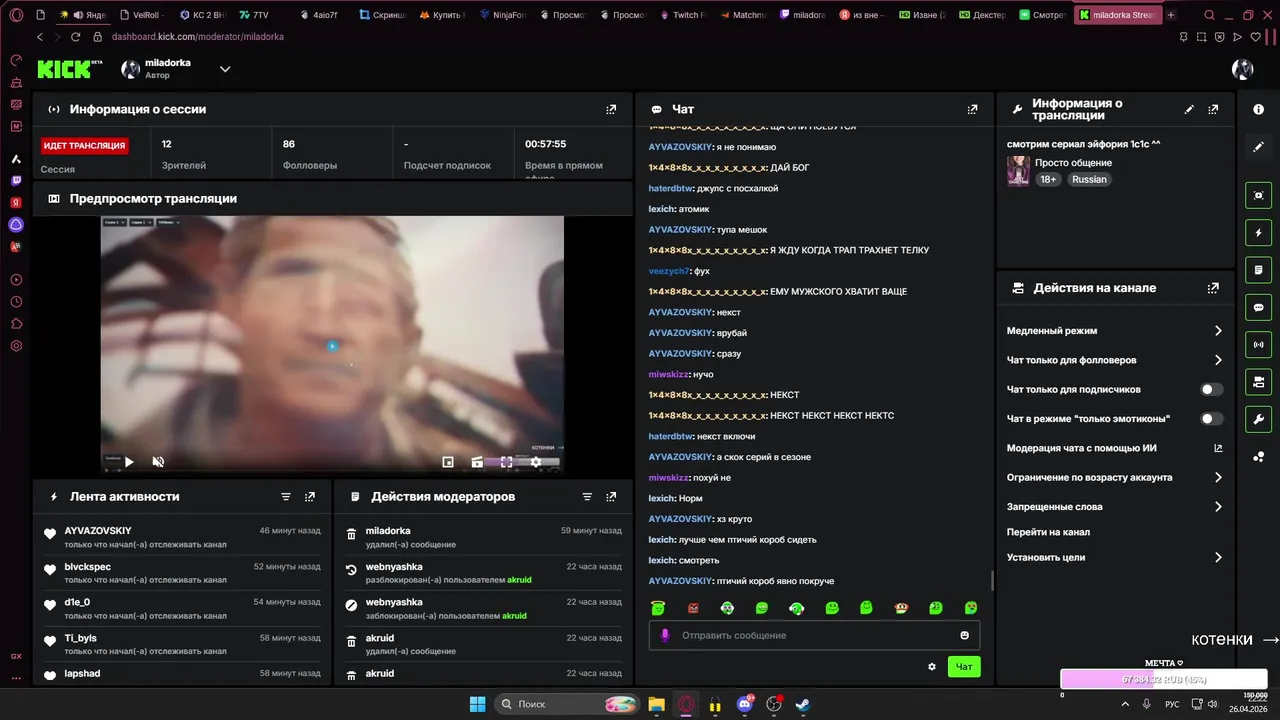Go to channel via Перейти на канал

click(1048, 532)
